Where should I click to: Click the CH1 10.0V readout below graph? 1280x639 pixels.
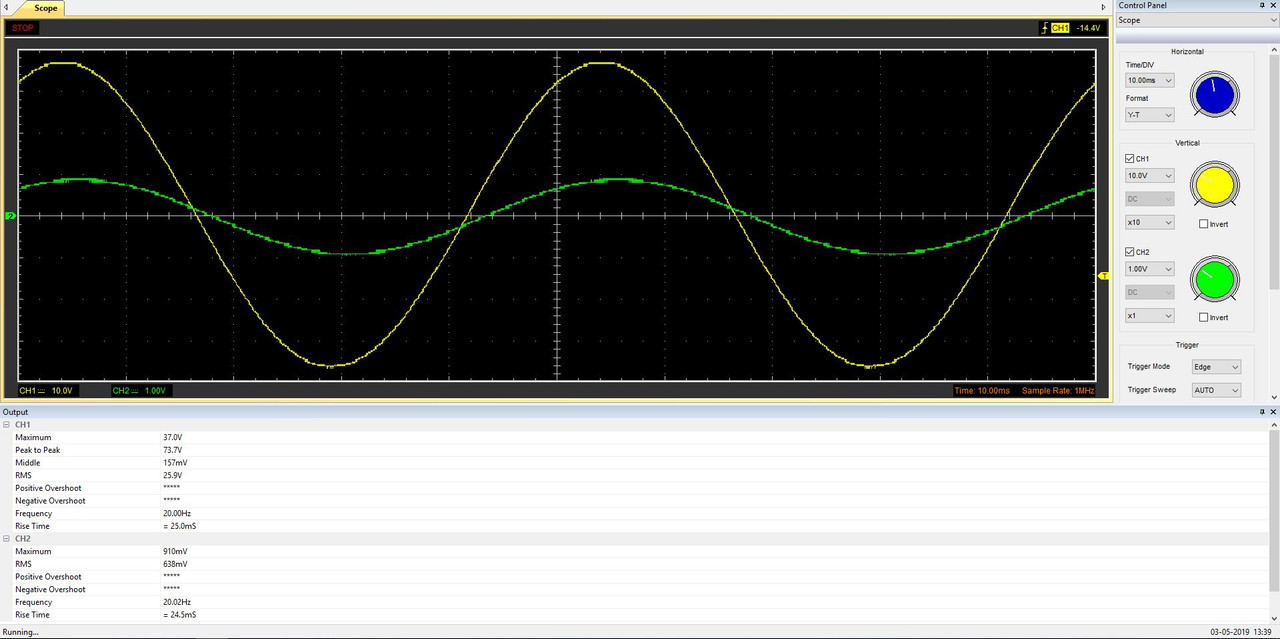pos(46,390)
